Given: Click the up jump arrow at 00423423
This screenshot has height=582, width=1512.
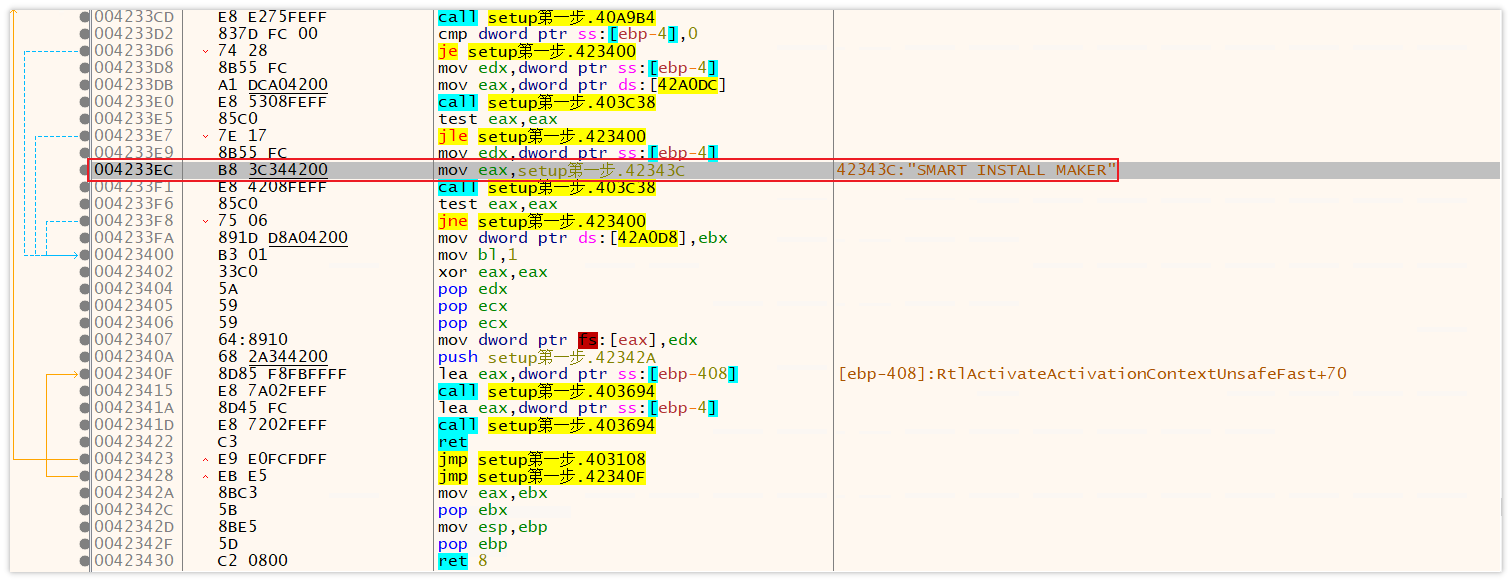Looking at the screenshot, I should [x=205, y=459].
